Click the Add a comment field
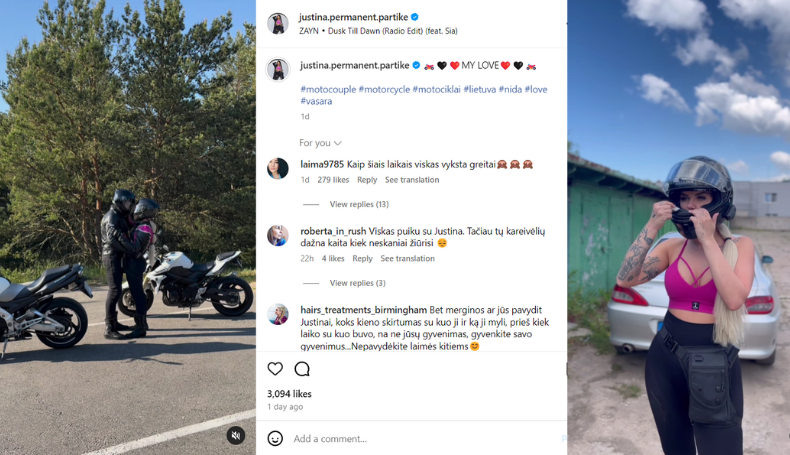 pos(426,438)
